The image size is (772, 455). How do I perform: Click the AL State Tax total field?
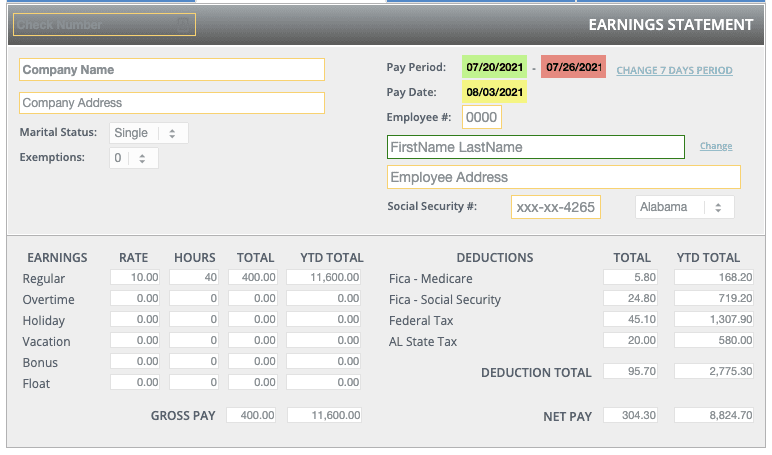tap(630, 340)
